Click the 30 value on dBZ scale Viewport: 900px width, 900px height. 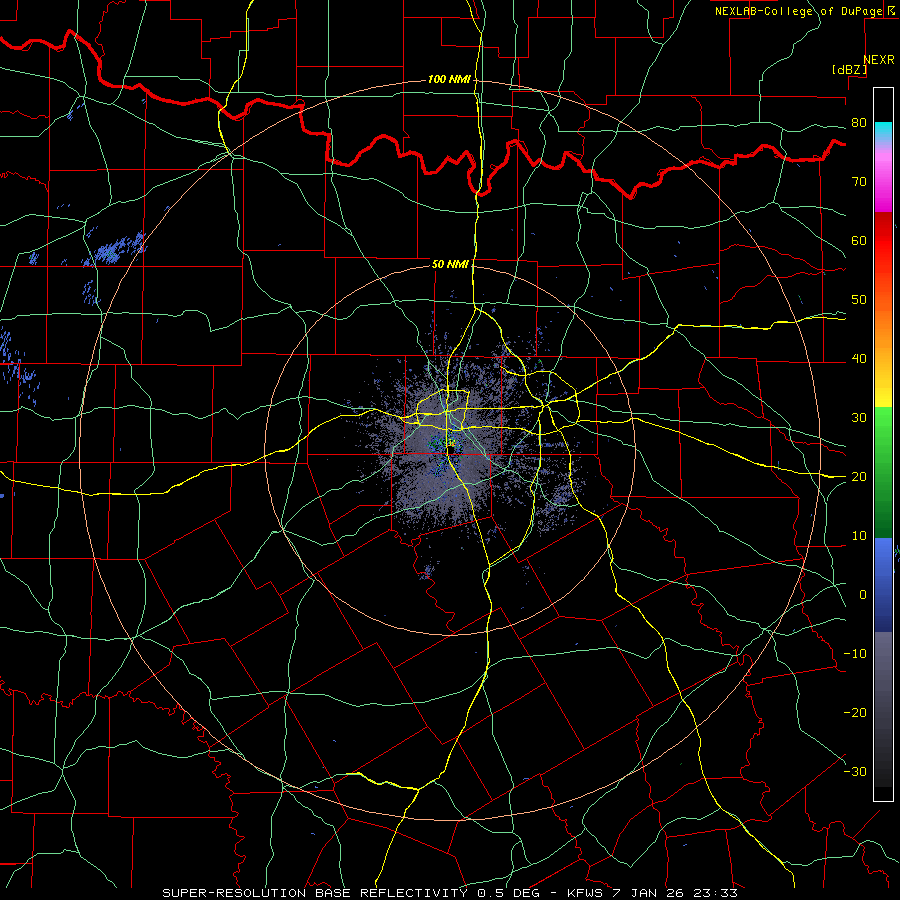pyautogui.click(x=859, y=418)
